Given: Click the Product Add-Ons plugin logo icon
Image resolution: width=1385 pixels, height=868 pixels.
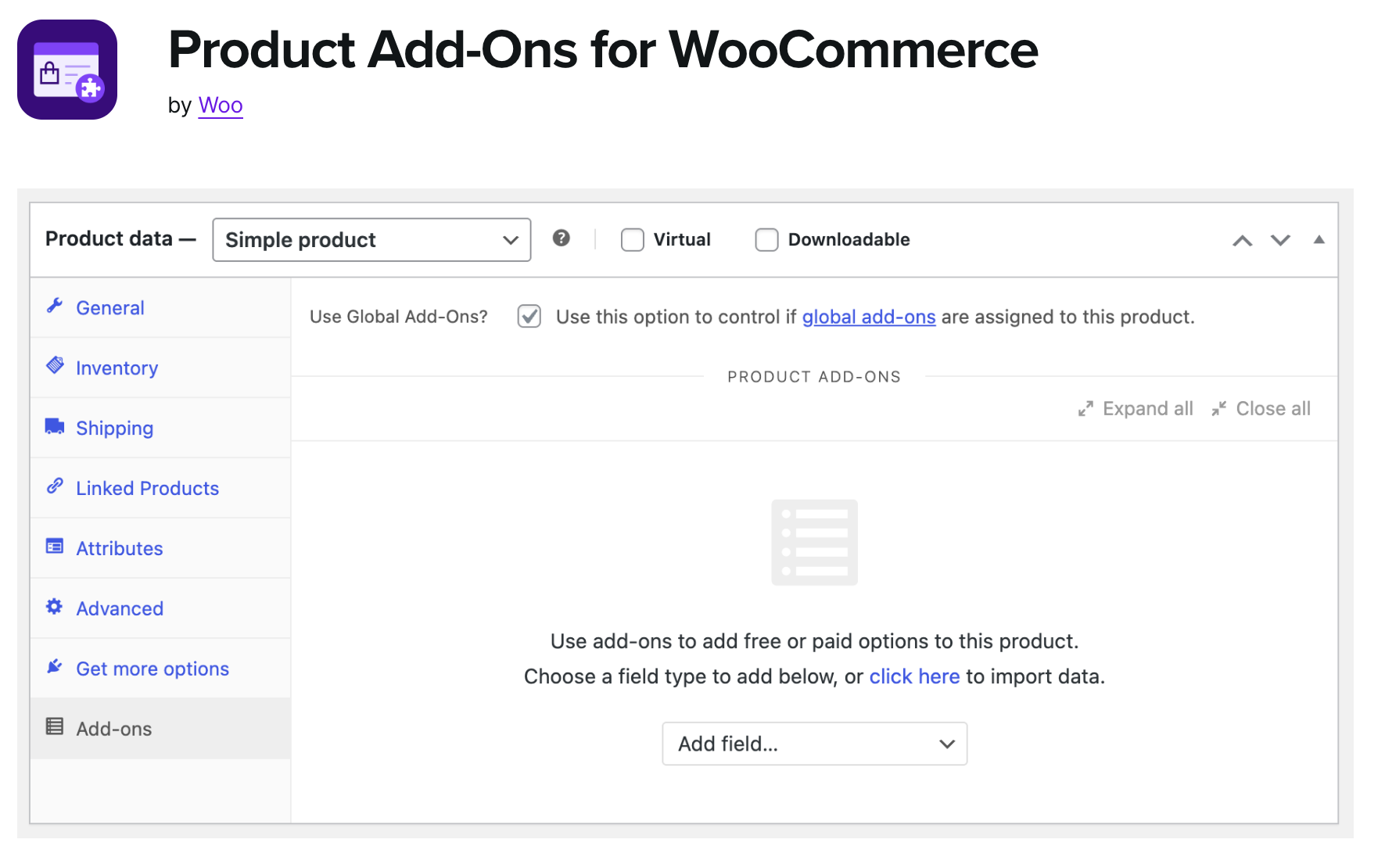Looking at the screenshot, I should [67, 70].
